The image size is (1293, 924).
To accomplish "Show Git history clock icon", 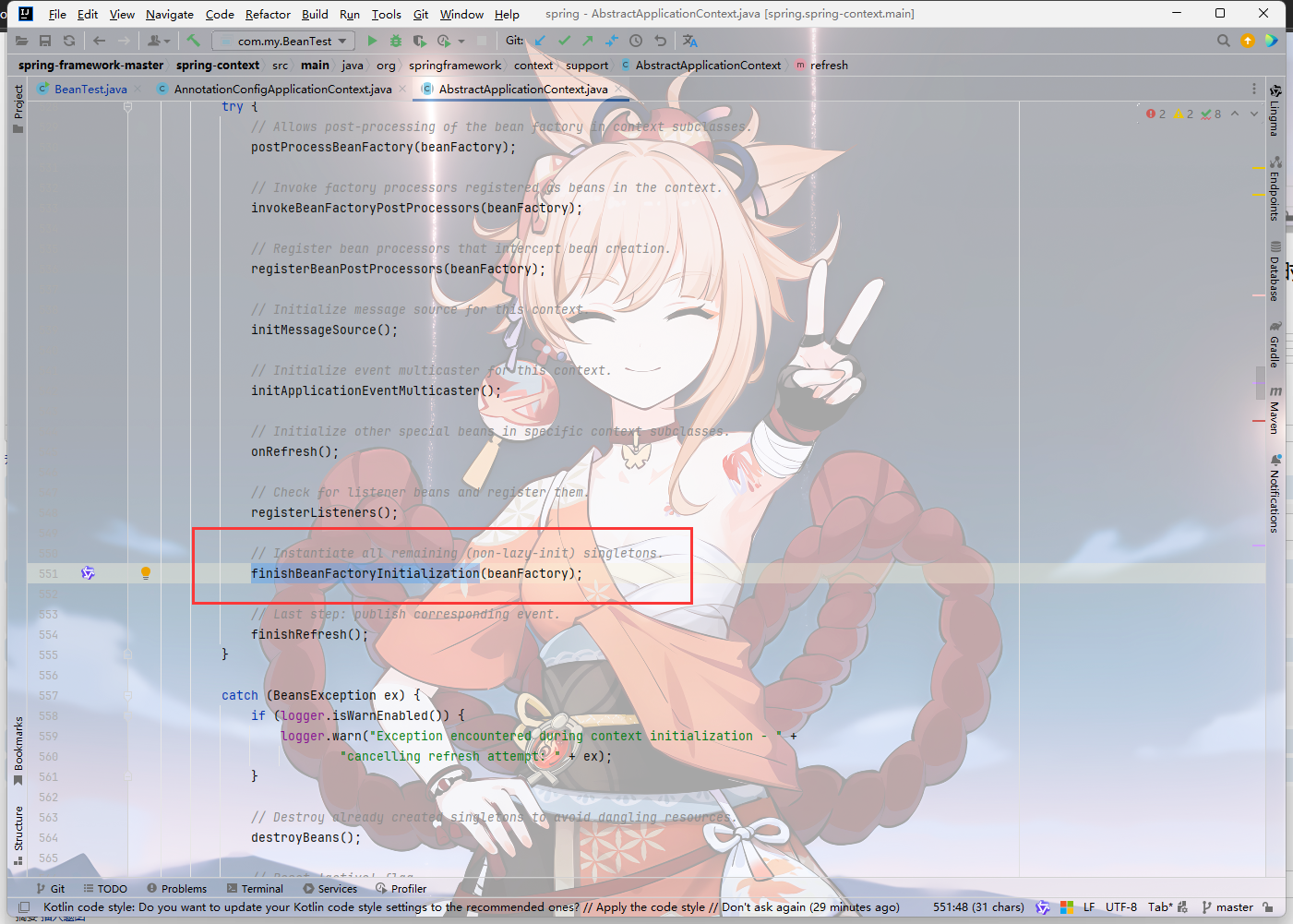I will click(636, 41).
